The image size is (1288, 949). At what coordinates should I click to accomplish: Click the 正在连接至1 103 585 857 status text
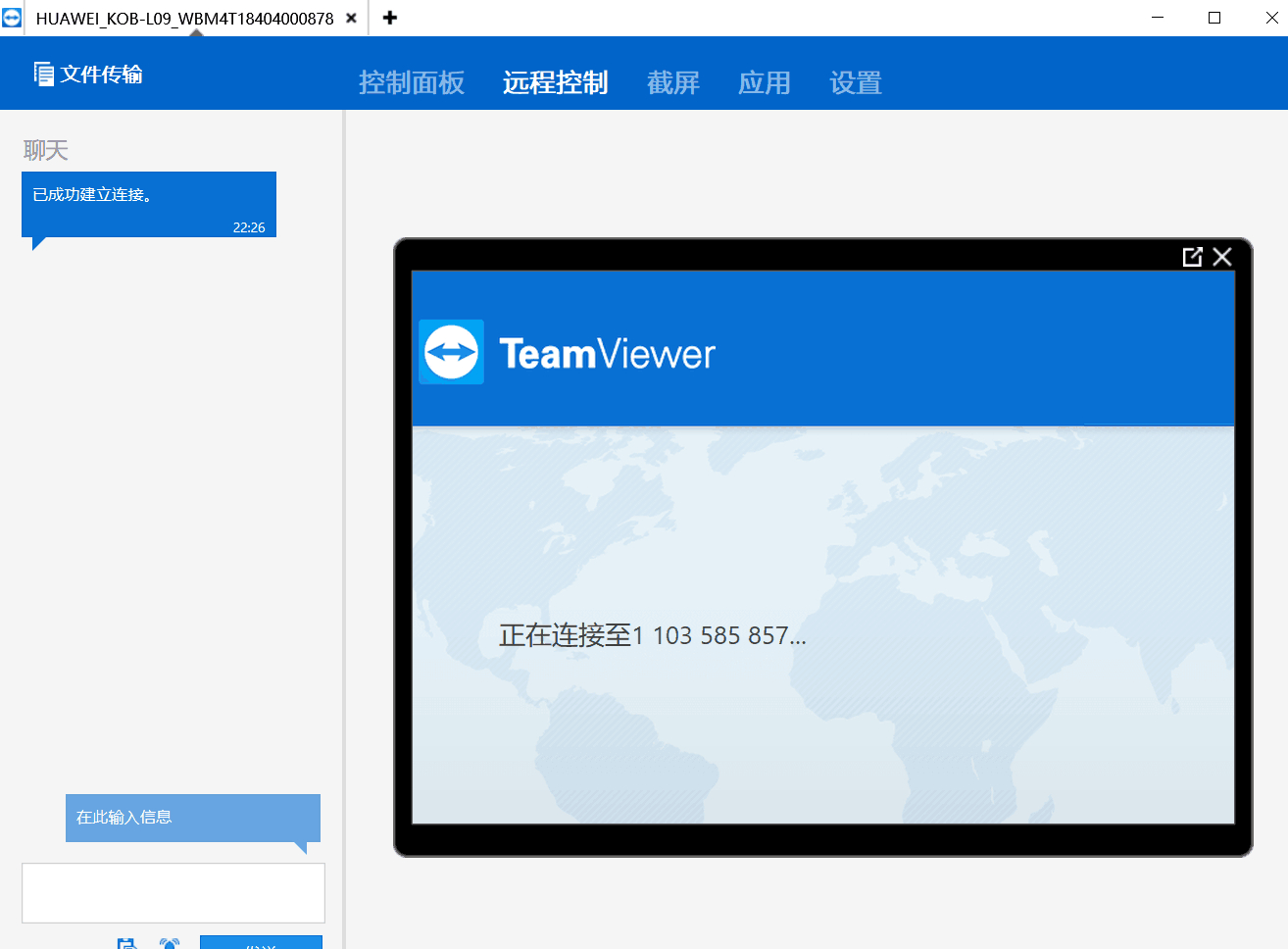click(653, 635)
